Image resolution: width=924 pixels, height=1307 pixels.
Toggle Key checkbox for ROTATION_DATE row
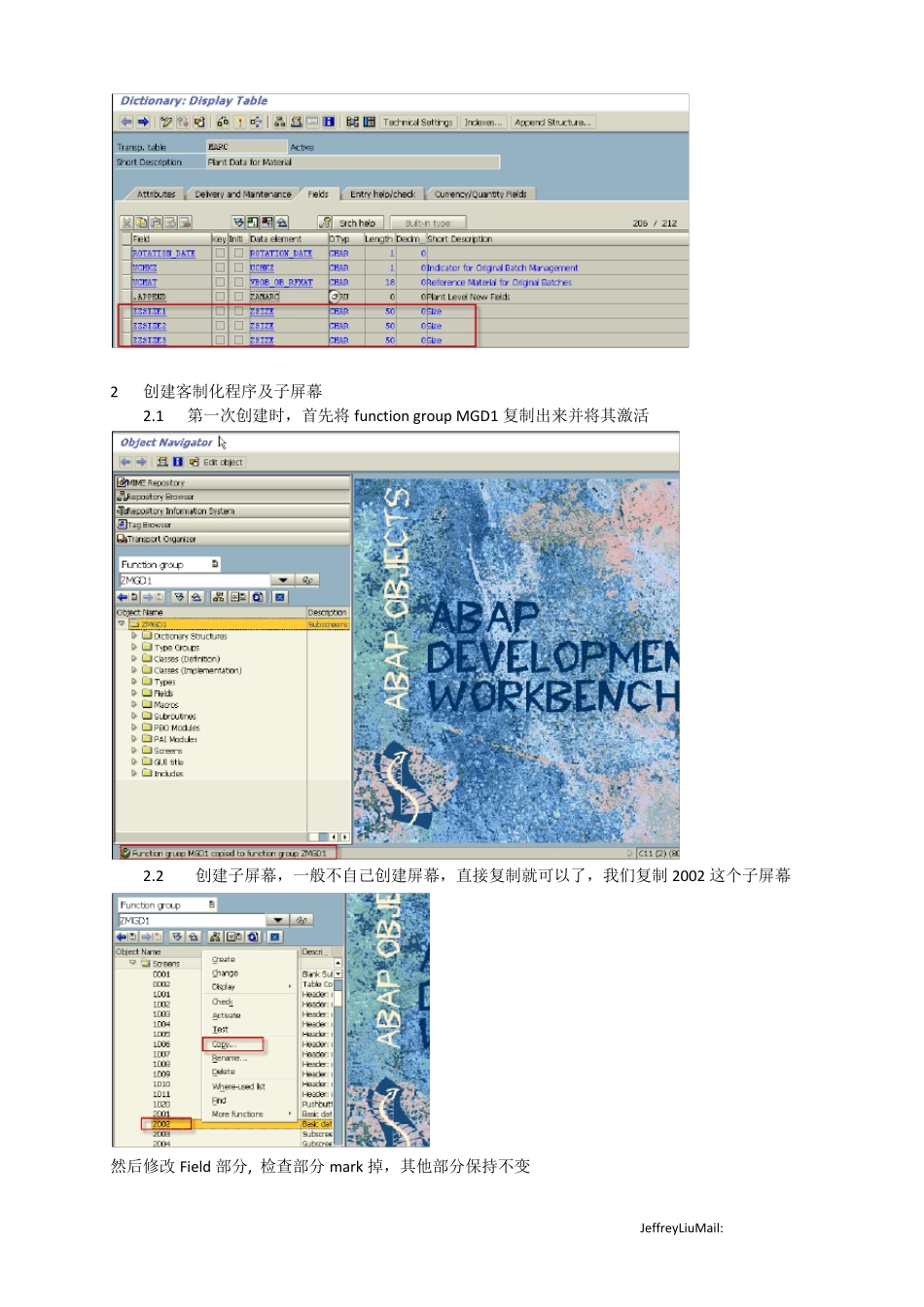pos(219,253)
